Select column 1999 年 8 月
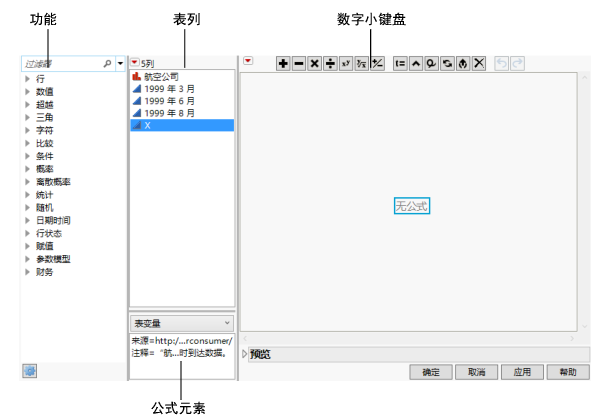The image size is (593, 420). [x=182, y=113]
